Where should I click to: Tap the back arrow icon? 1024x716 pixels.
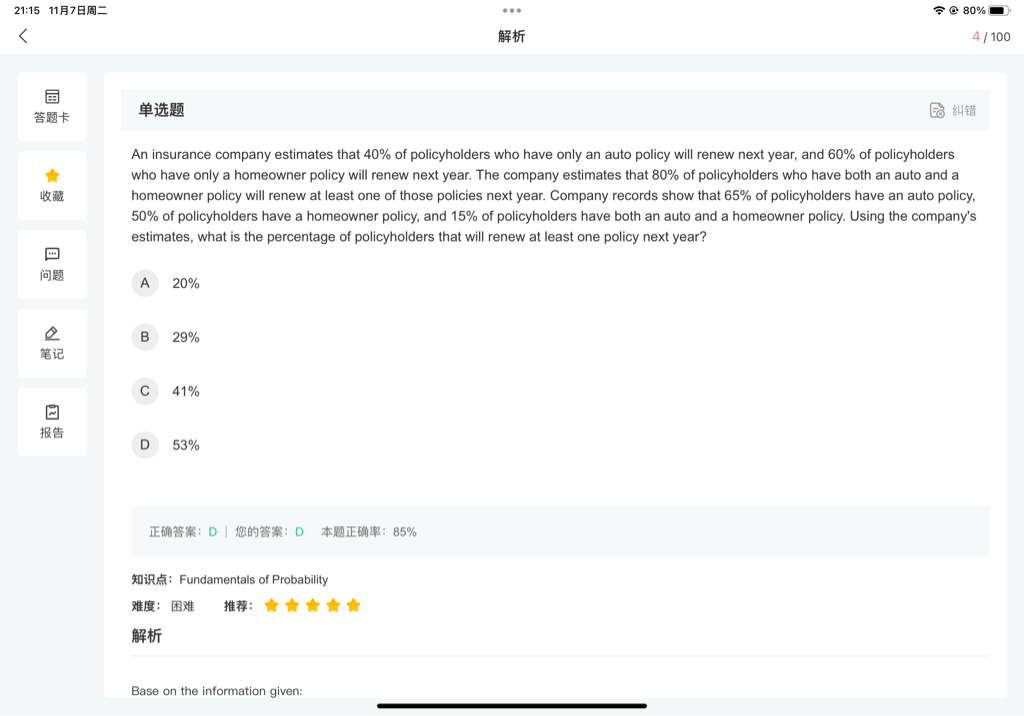coord(23,36)
